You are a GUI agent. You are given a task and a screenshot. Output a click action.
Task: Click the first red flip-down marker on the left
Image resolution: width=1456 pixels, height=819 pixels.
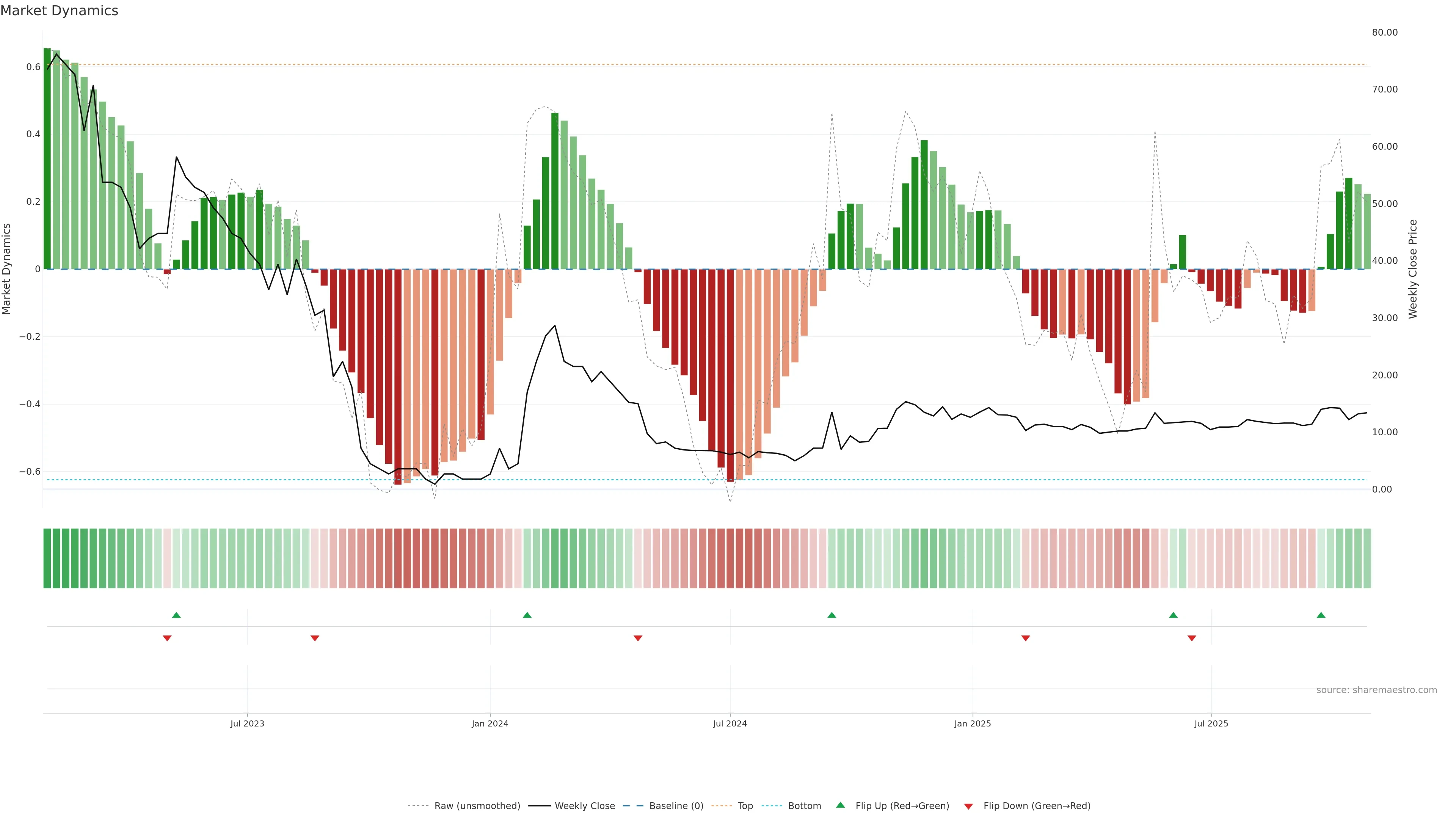pyautogui.click(x=167, y=638)
